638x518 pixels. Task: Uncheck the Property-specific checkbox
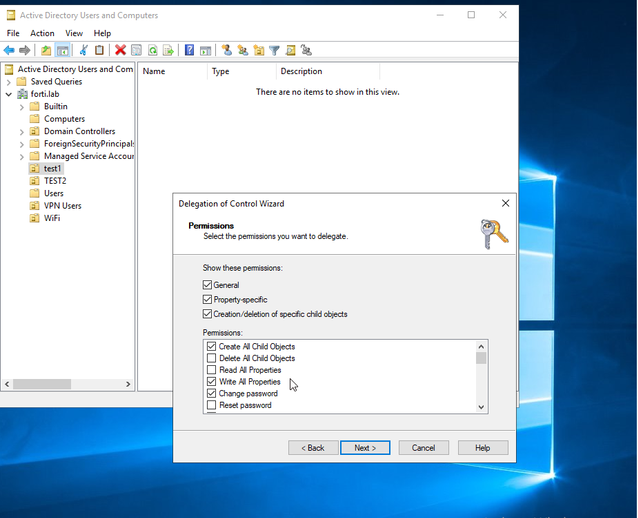tap(208, 300)
